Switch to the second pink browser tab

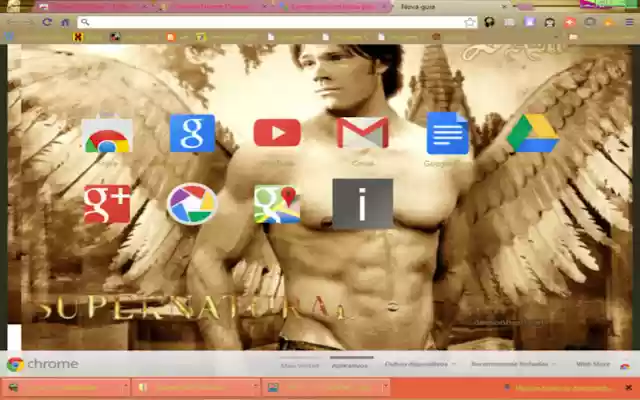point(214,7)
